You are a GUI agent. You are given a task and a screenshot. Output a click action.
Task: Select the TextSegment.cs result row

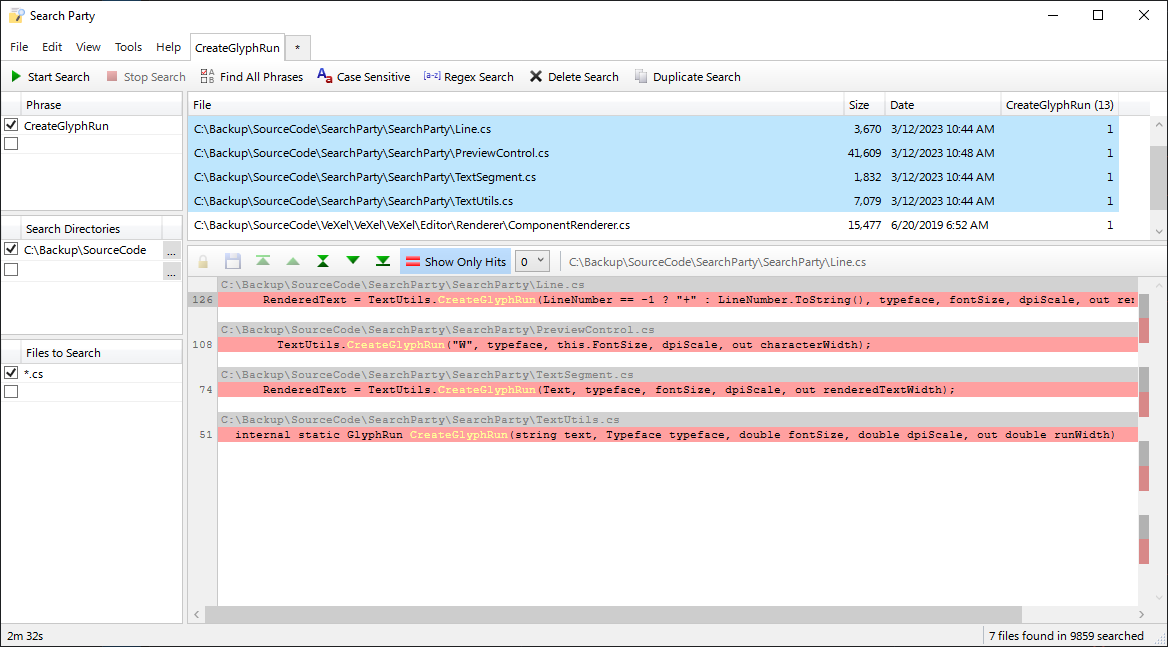click(653, 176)
